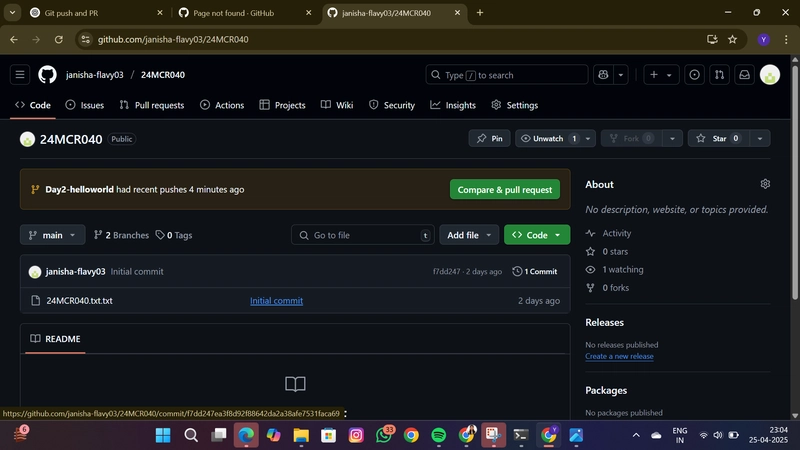This screenshot has width=800, height=450.
Task: Open the GitHub global navigation hamburger menu
Action: click(20, 75)
